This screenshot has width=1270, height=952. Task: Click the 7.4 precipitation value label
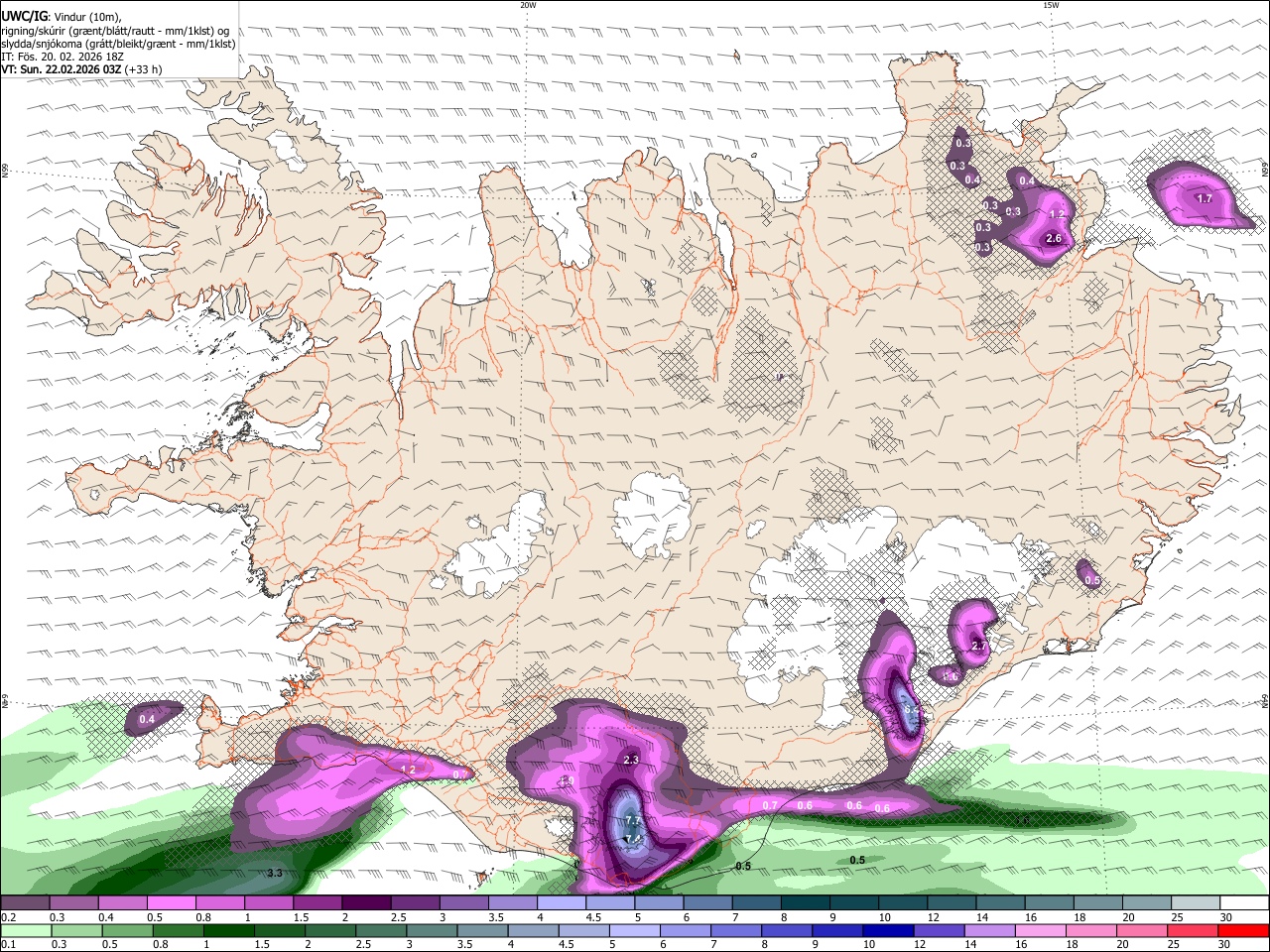click(x=631, y=840)
